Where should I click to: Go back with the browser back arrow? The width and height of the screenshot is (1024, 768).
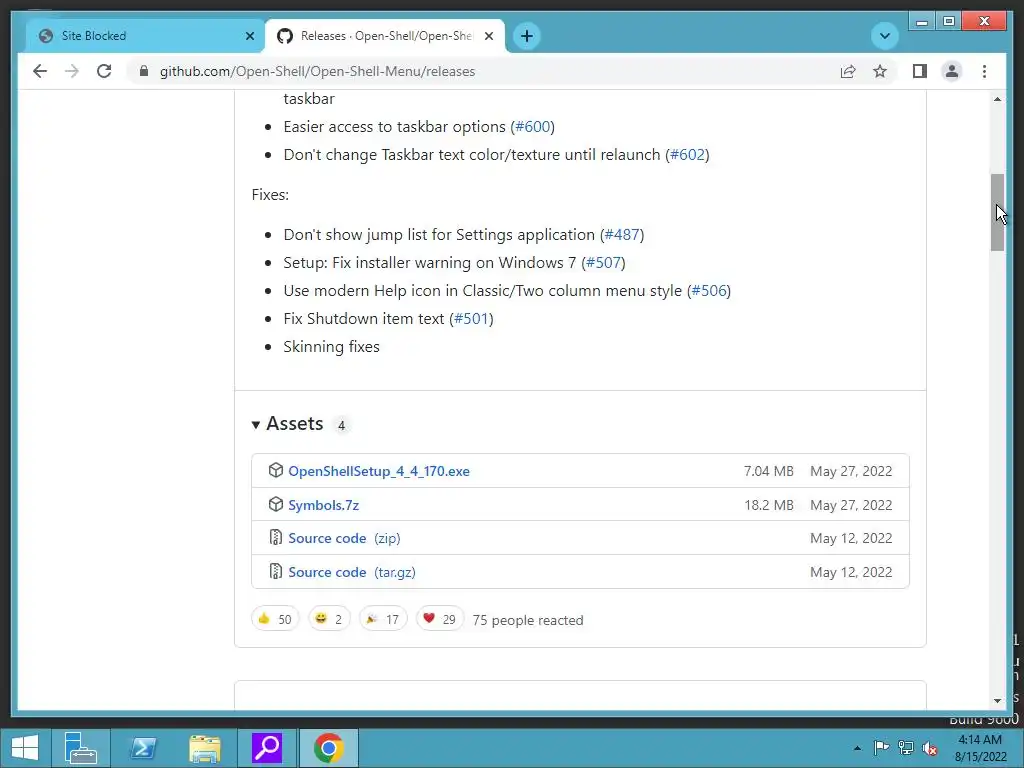[x=40, y=71]
